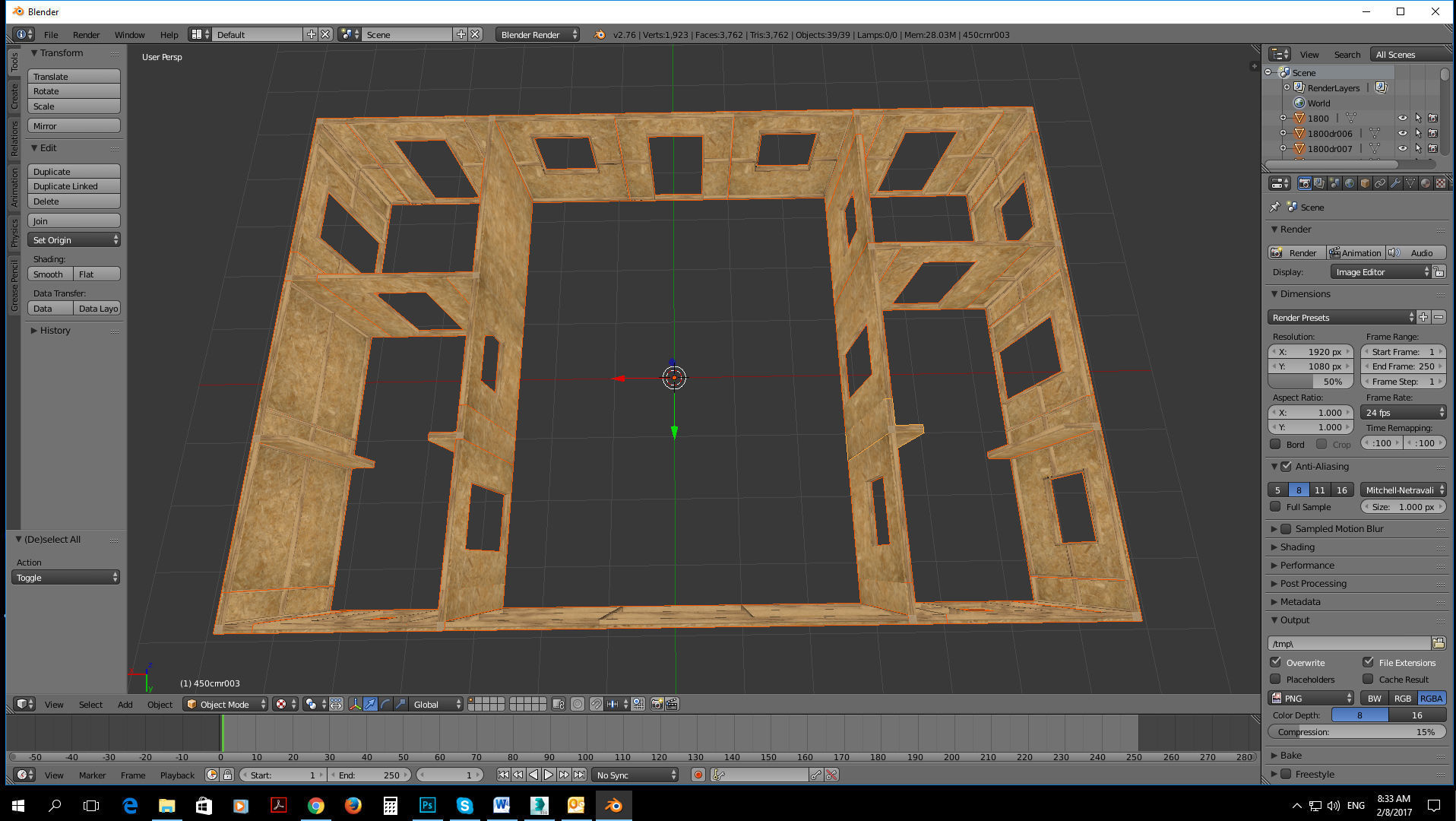Jump to timeline start frame

click(x=503, y=775)
